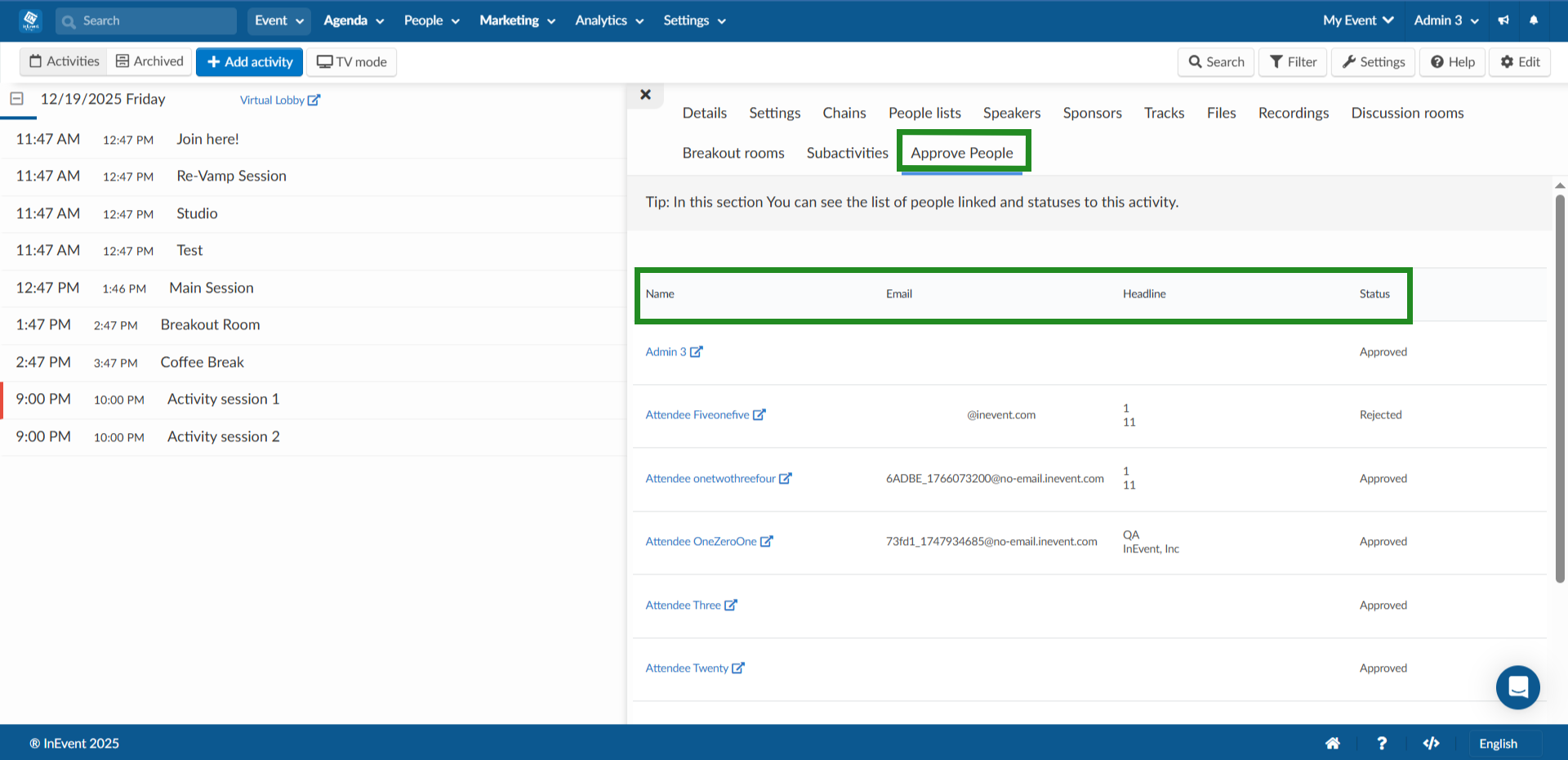Switch to the Speakers tab

tap(1011, 113)
